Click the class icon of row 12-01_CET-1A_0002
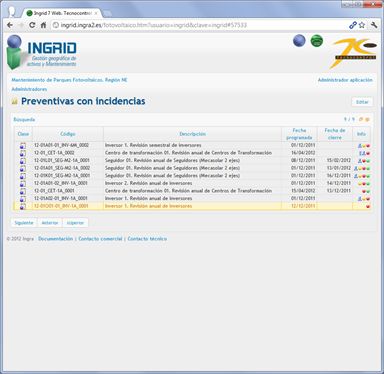384x374 pixels. (x=23, y=153)
